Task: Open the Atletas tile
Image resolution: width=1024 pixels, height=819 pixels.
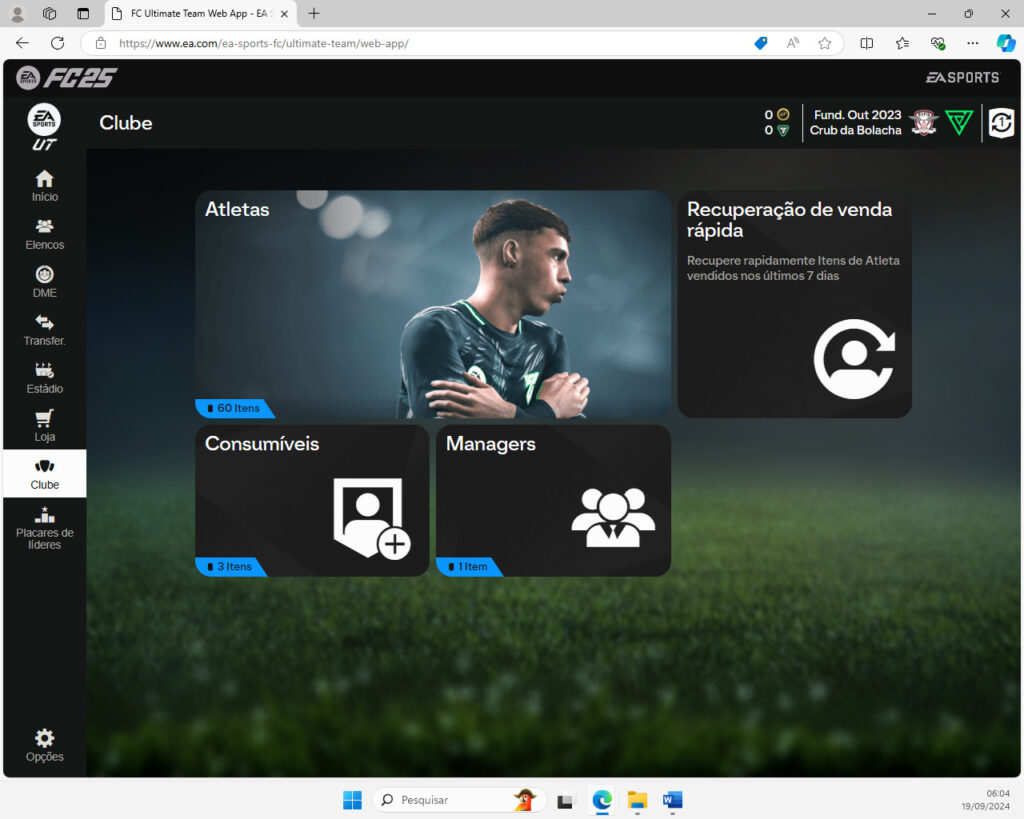Action: [432, 304]
